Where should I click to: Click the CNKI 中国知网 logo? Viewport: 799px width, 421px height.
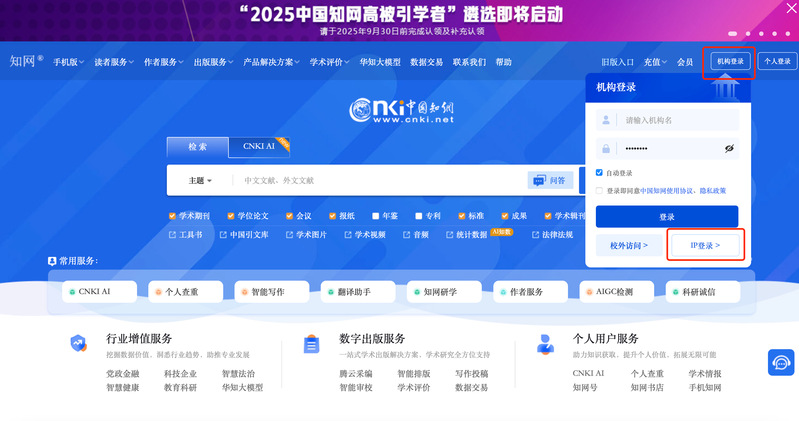402,110
